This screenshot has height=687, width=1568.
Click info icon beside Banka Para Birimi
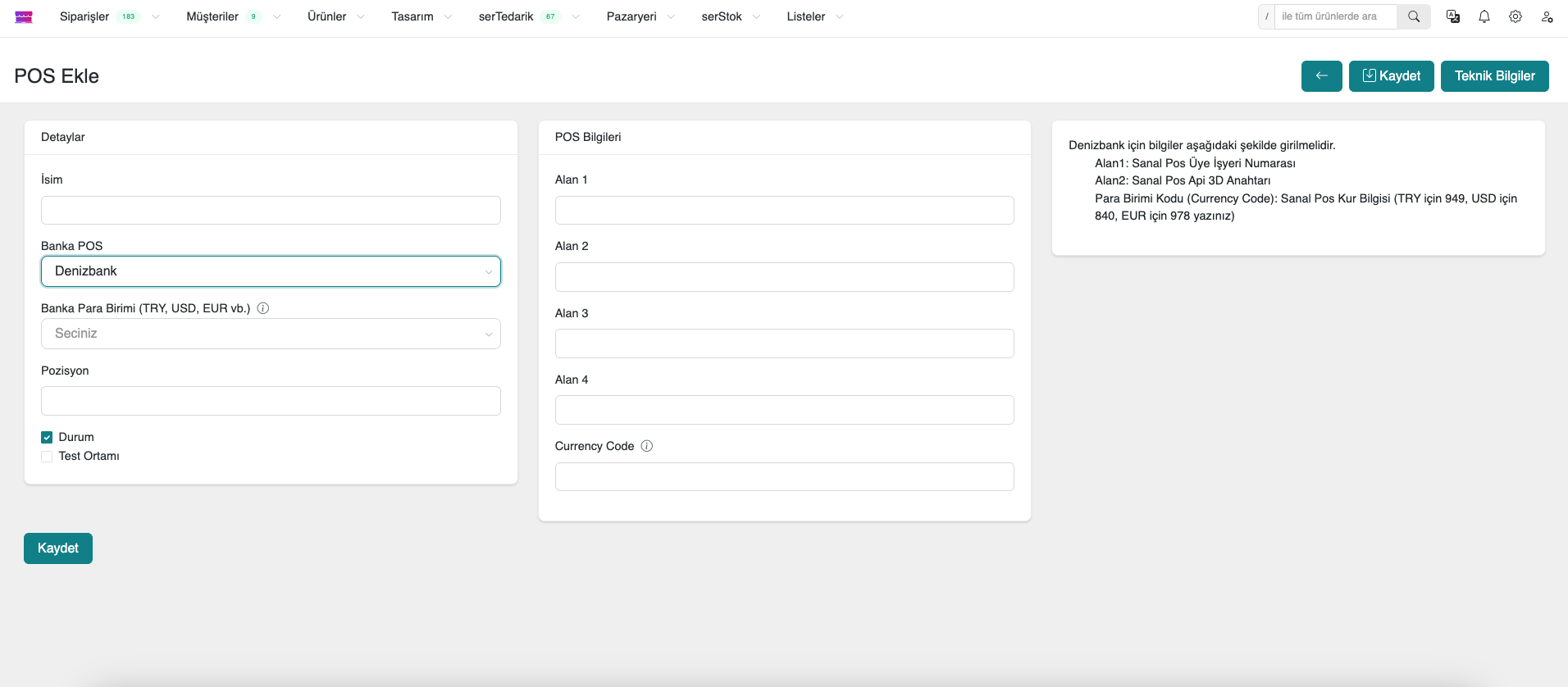(x=263, y=308)
